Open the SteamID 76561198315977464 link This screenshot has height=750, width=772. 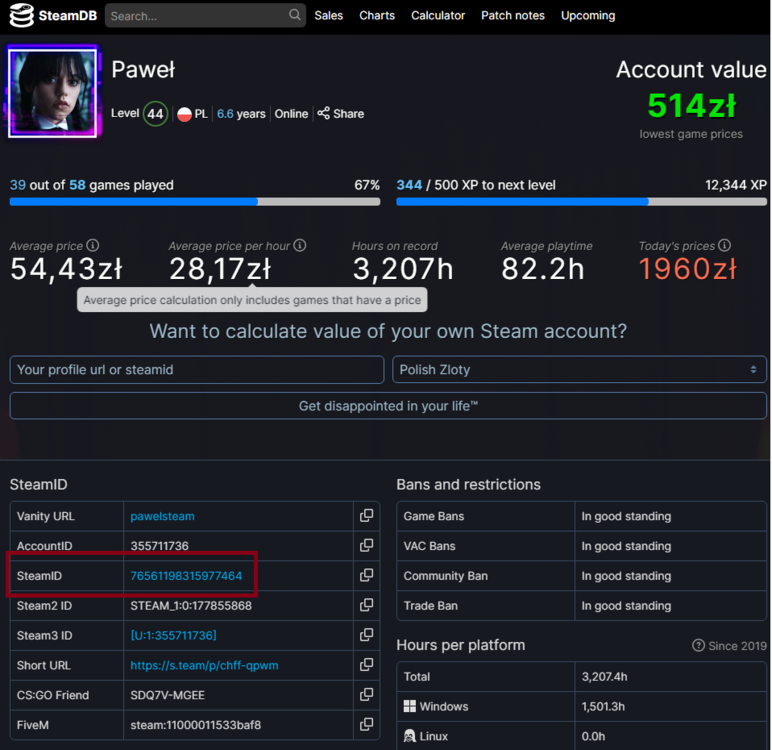[x=186, y=576]
